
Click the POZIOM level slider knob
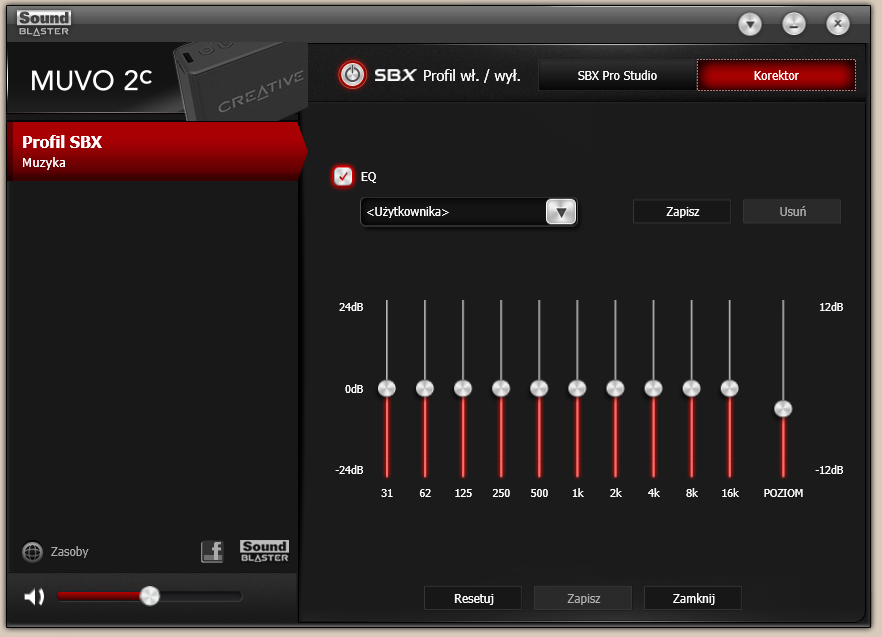tap(783, 409)
